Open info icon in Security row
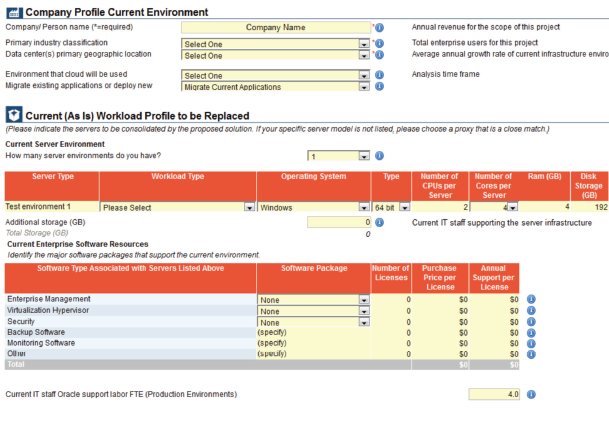Viewport: 609px width, 421px height. (x=531, y=322)
